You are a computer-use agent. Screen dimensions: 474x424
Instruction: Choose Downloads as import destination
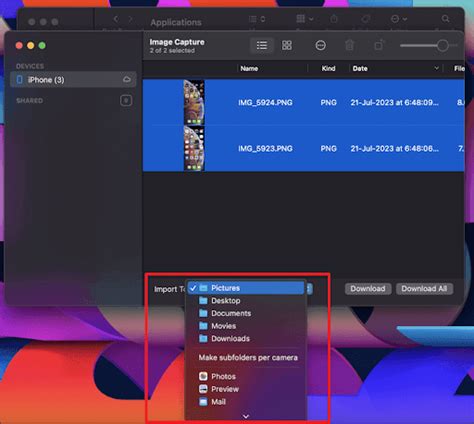coord(246,339)
